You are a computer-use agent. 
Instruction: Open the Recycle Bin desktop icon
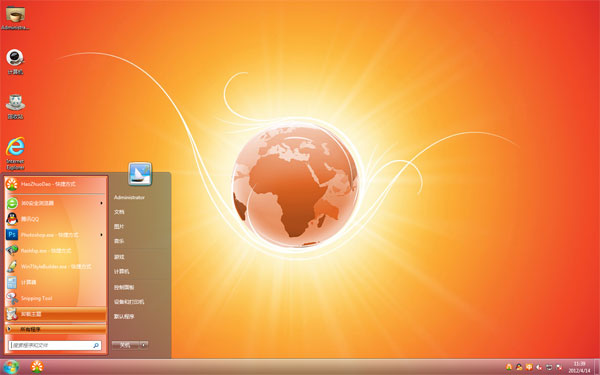pyautogui.click(x=15, y=106)
